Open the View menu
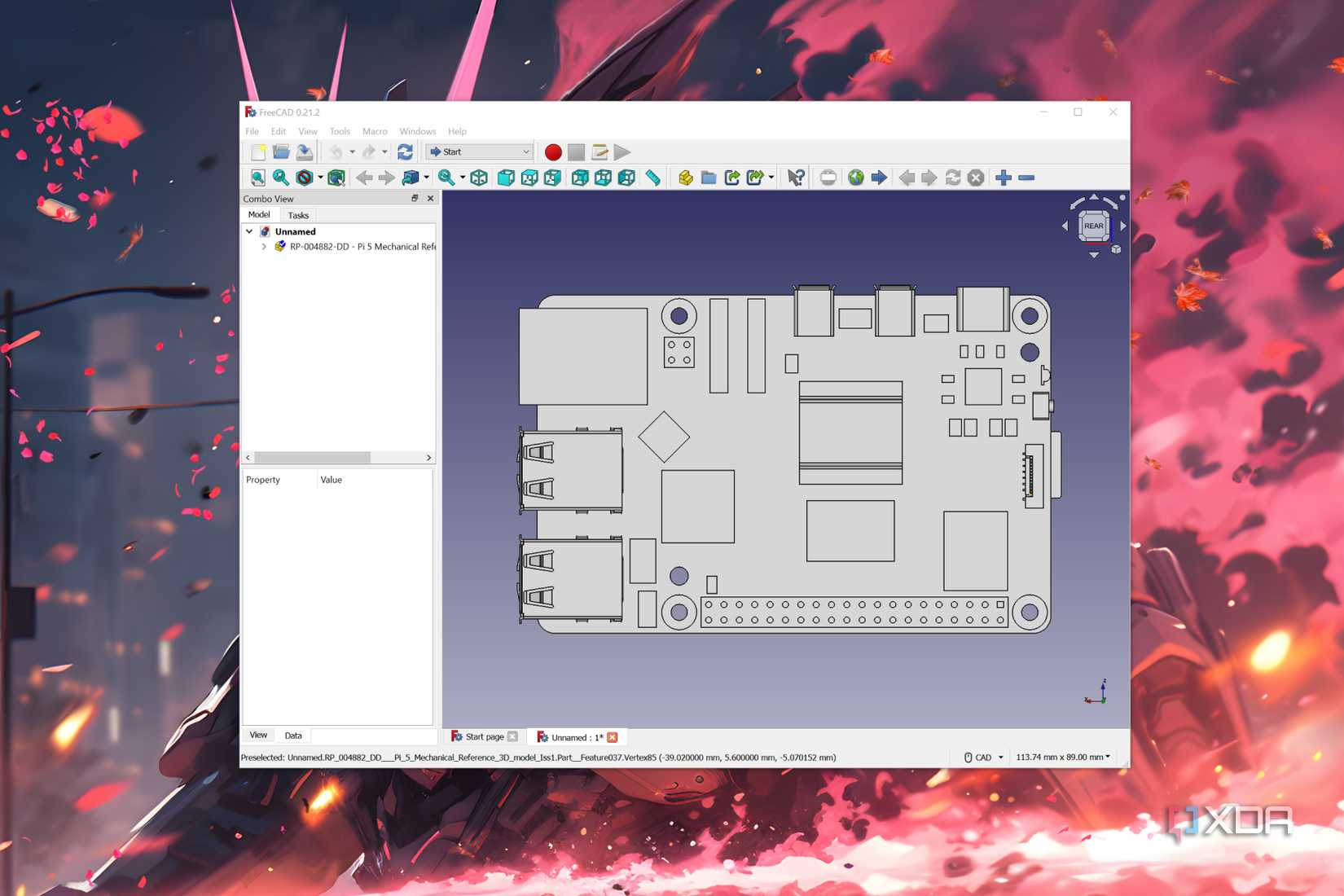The height and width of the screenshot is (896, 1344). point(308,131)
